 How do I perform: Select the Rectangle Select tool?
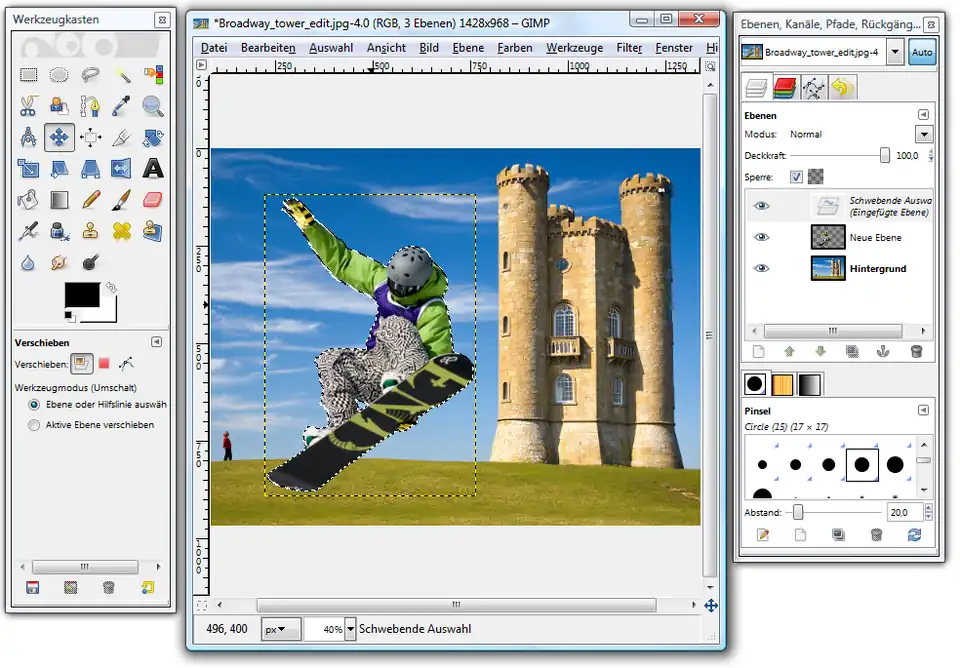point(29,74)
